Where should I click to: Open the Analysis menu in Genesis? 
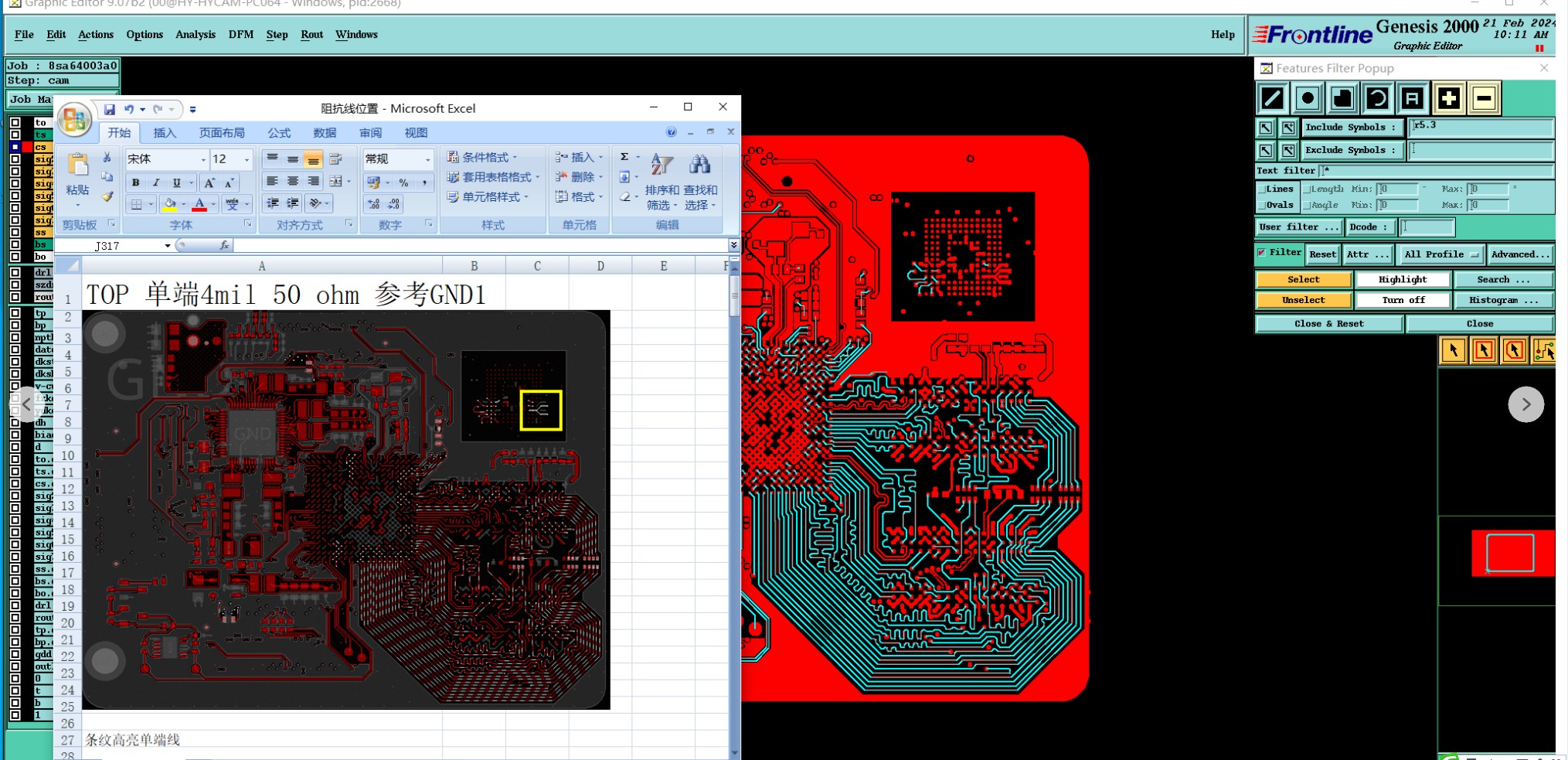click(x=195, y=35)
